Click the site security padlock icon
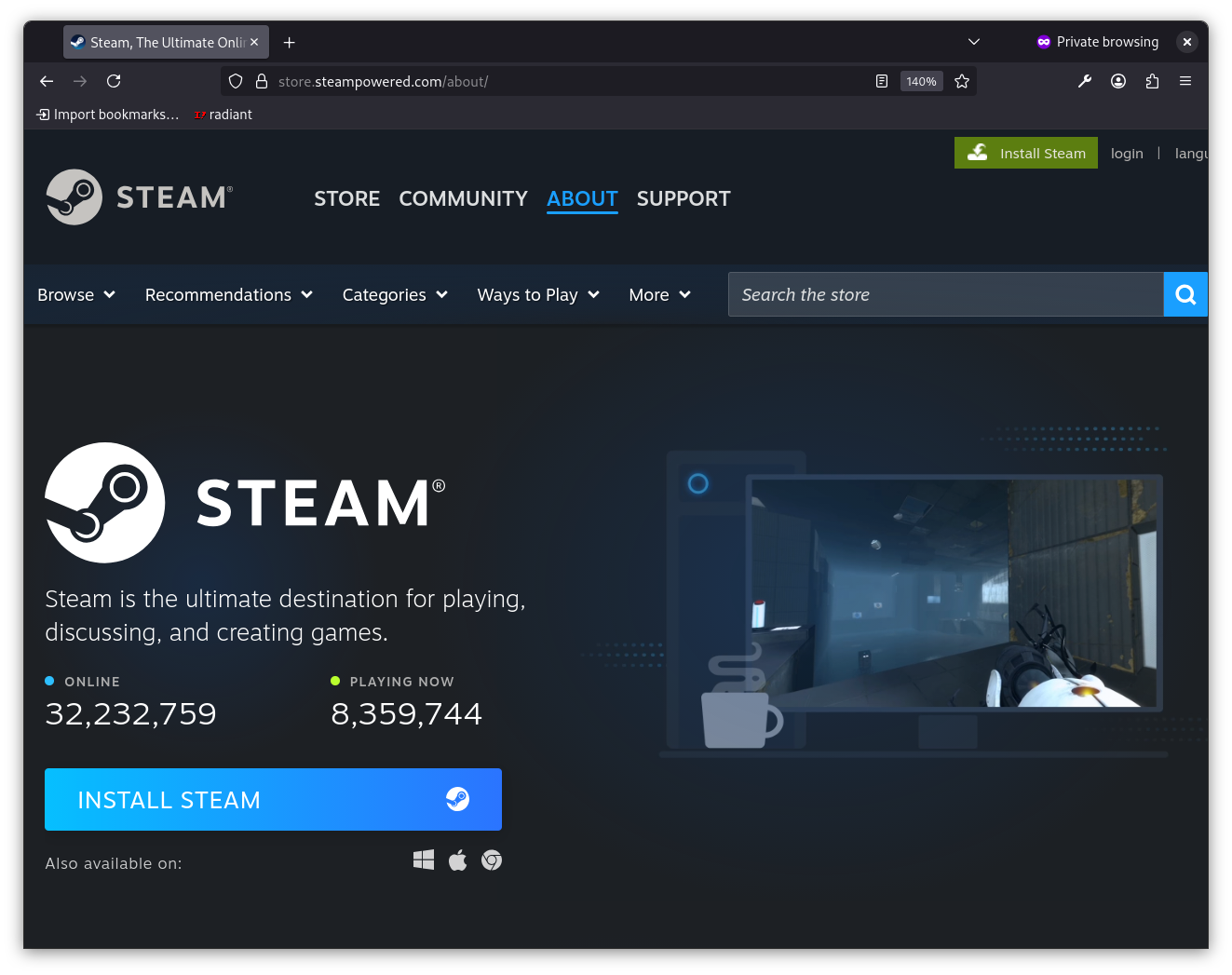Viewport: 1232px width, 975px height. point(262,81)
